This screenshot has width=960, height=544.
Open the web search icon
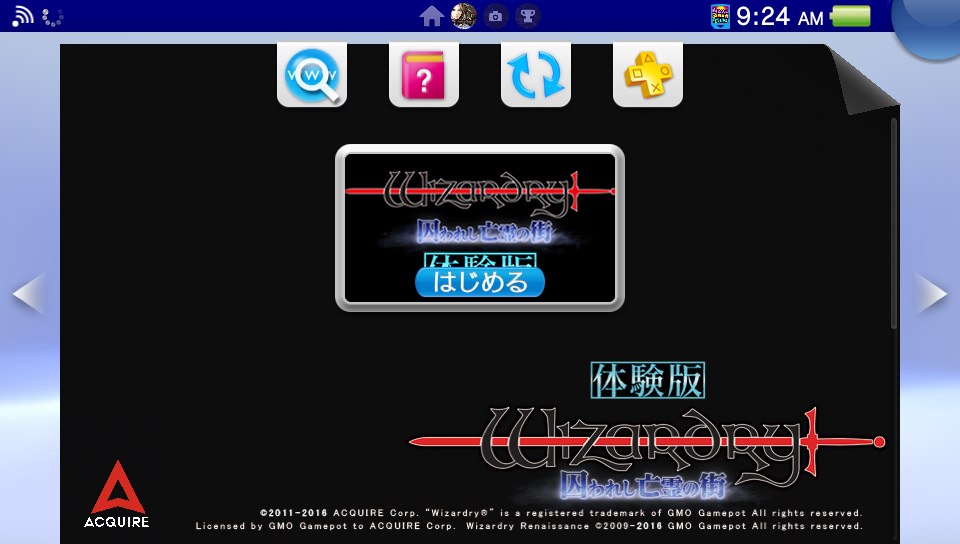pos(312,75)
